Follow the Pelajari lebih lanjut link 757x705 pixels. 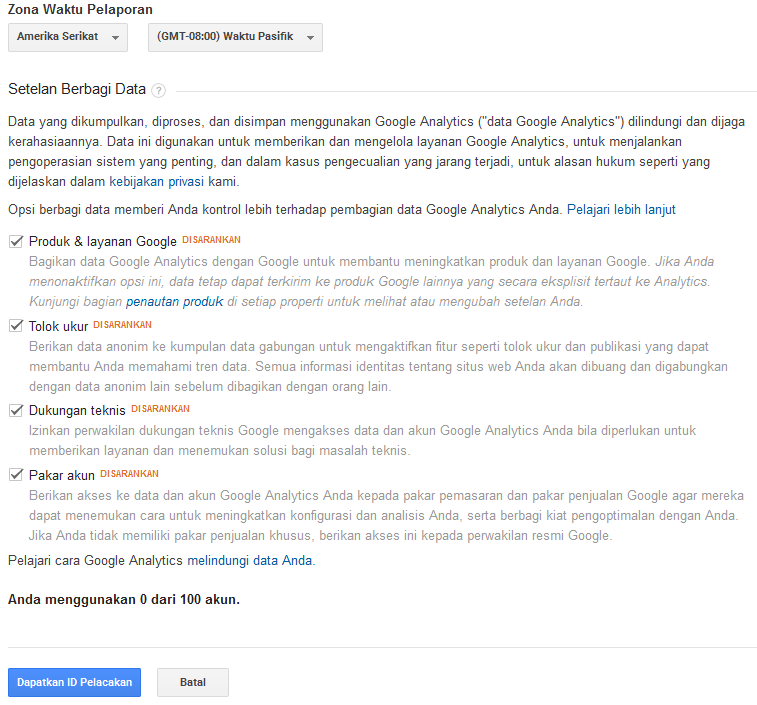[x=621, y=210]
